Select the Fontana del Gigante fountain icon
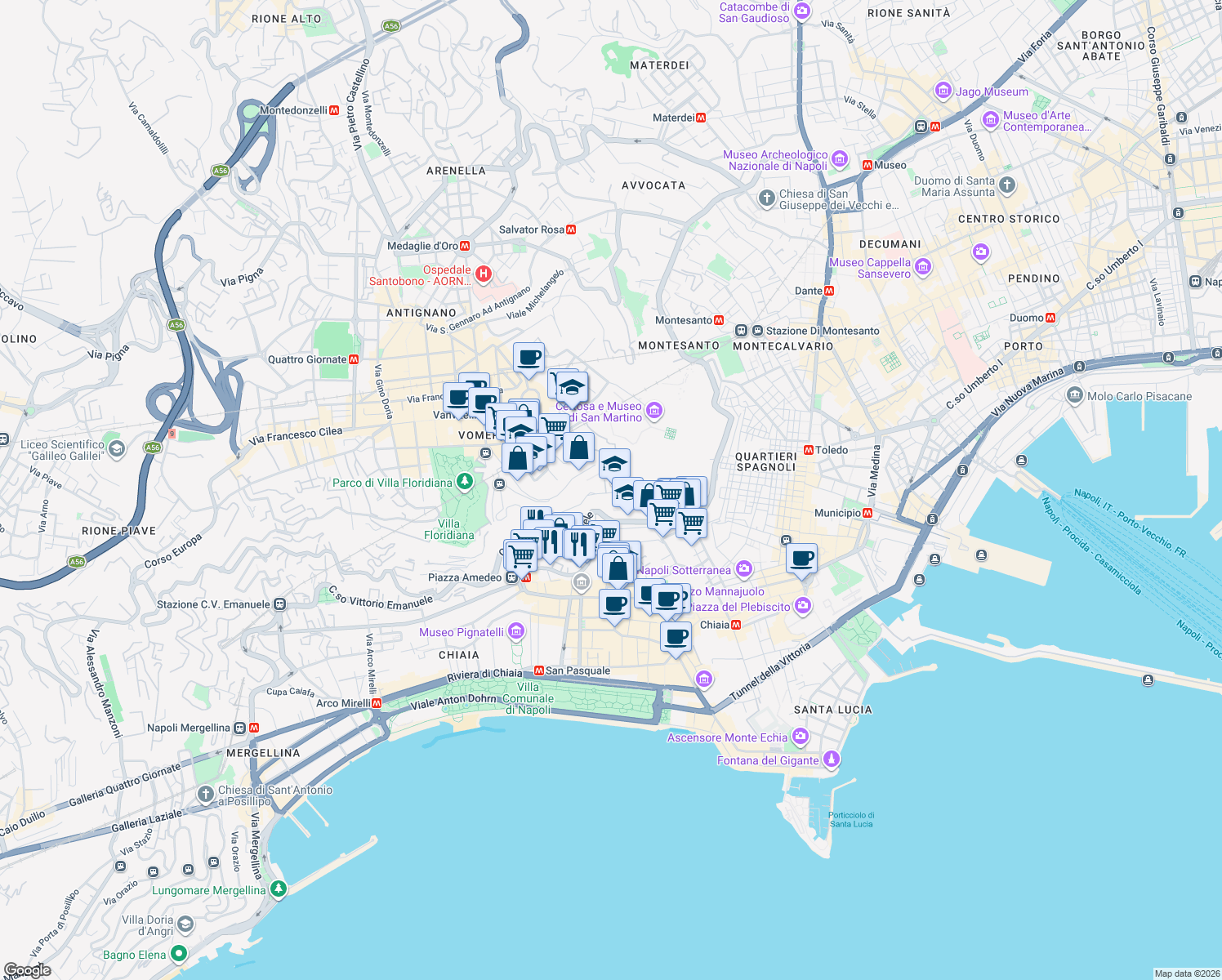This screenshot has height=980, width=1222. coord(832,758)
